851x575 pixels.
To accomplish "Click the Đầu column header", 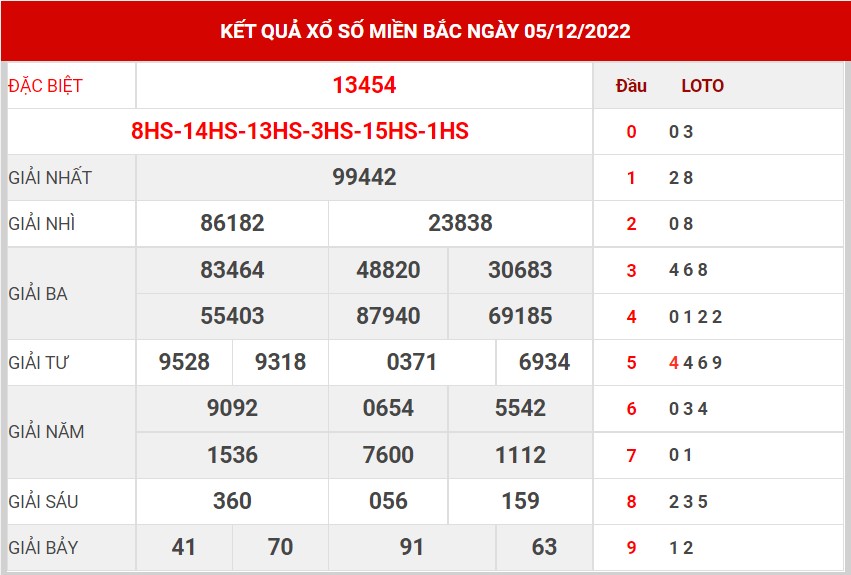I will pyautogui.click(x=631, y=86).
